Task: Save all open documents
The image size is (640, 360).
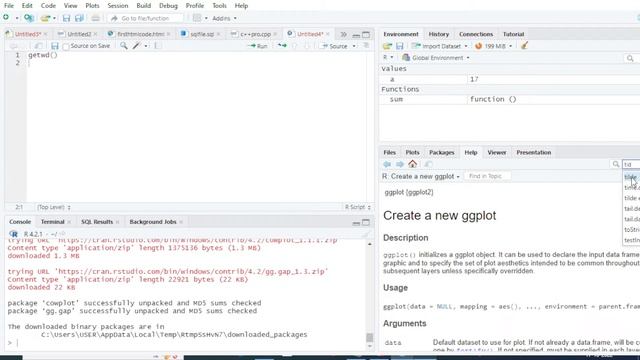Action: (79, 18)
